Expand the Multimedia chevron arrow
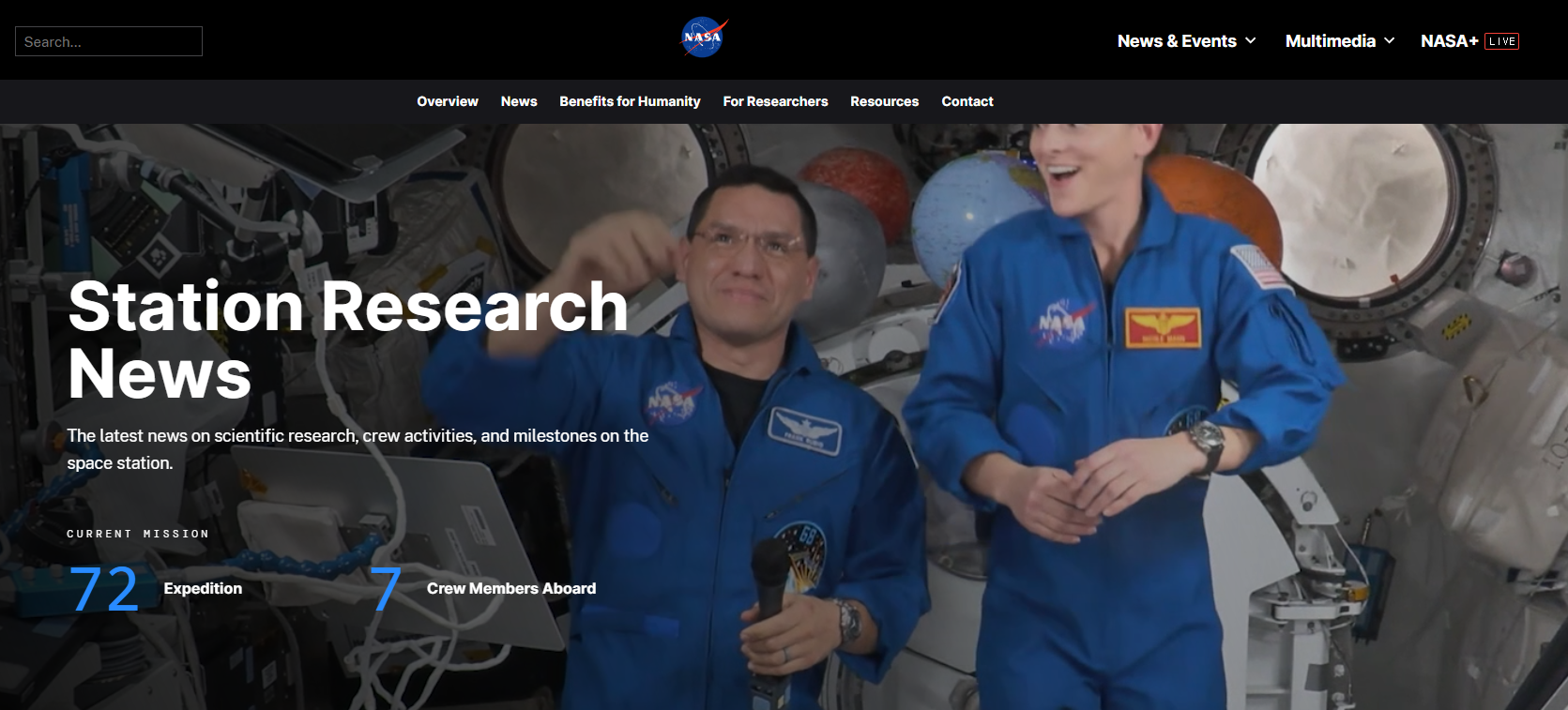1568x710 pixels. coord(1389,41)
